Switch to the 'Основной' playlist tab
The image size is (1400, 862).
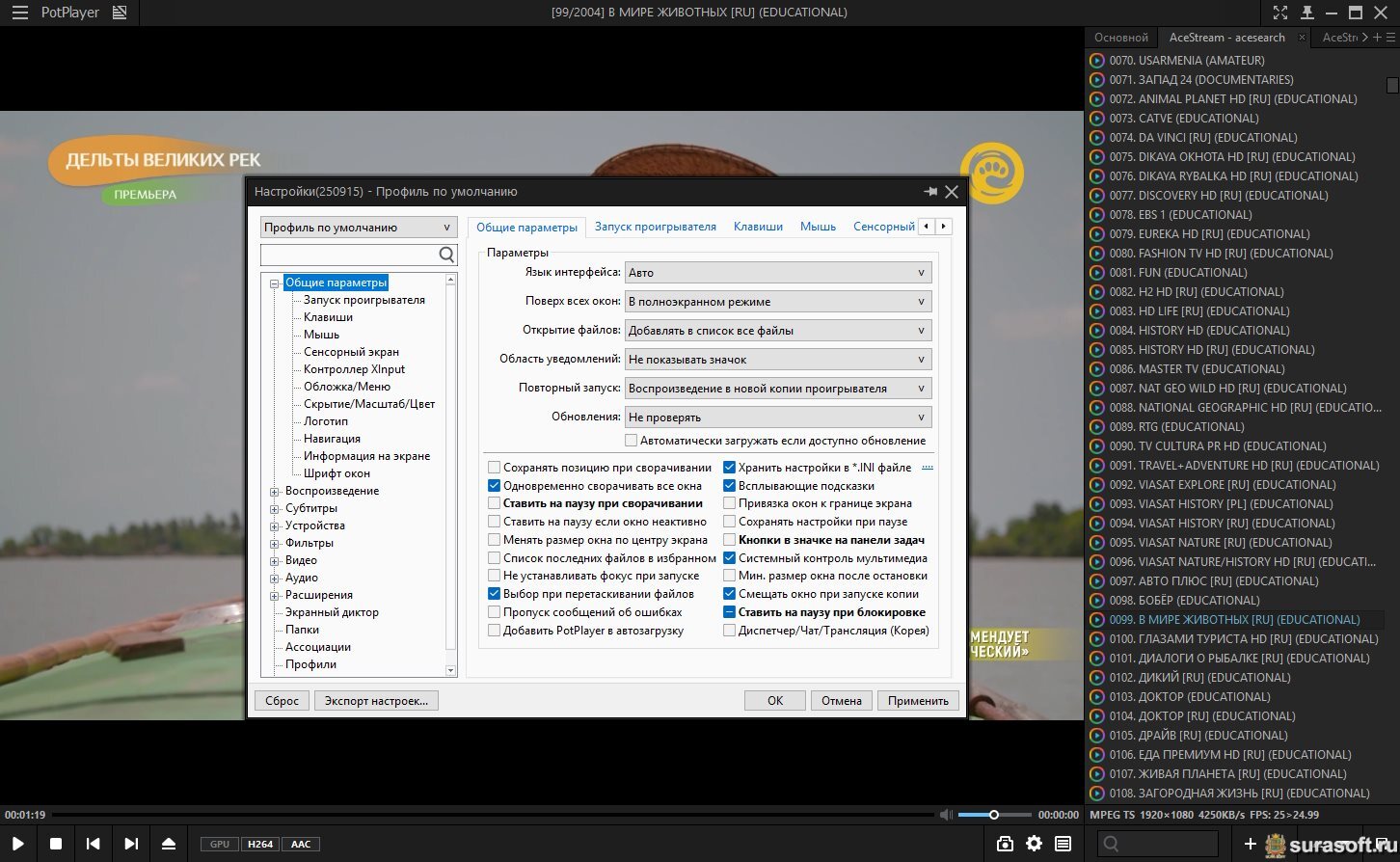1120,38
